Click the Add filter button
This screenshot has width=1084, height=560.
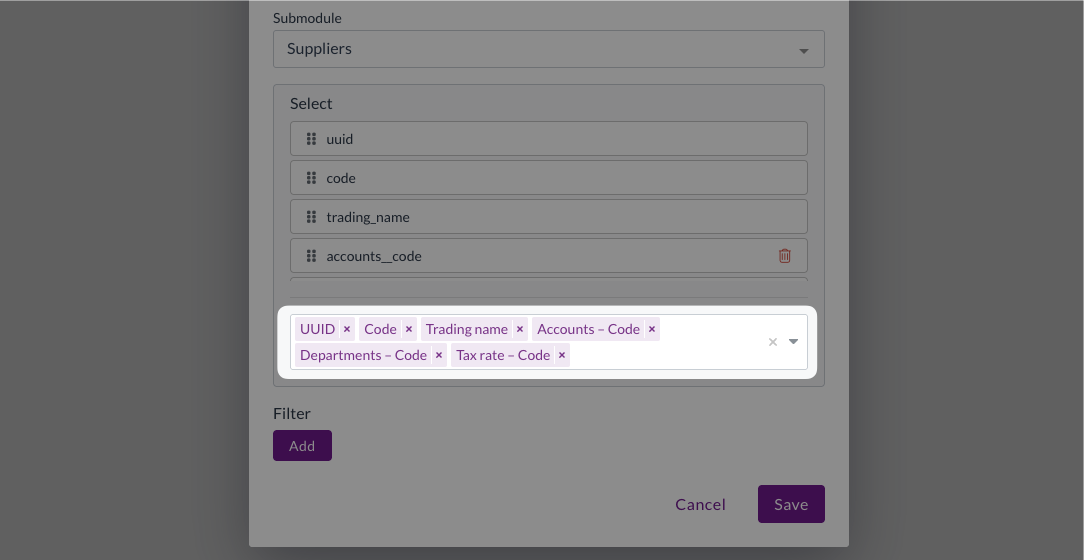302,446
